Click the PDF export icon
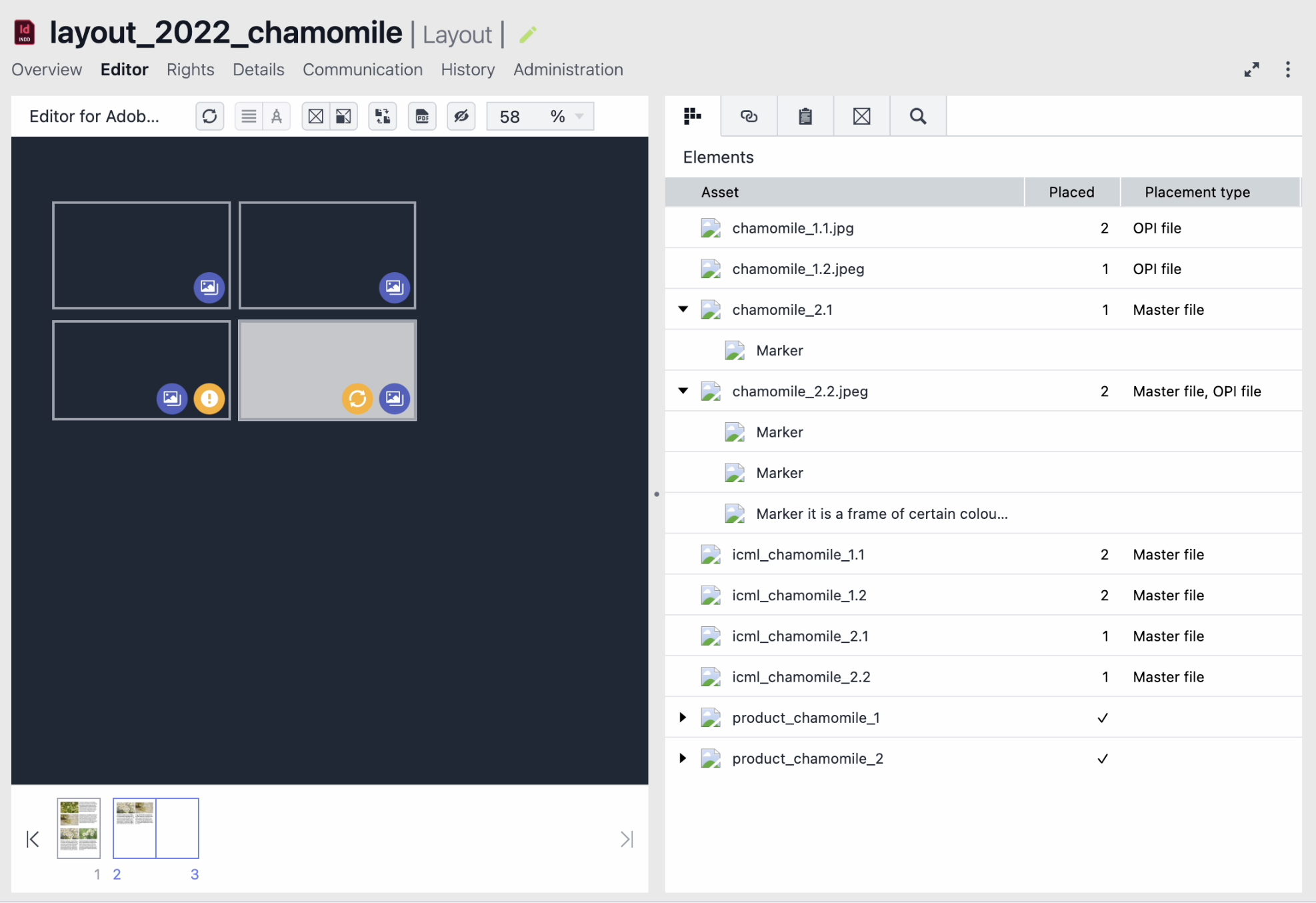This screenshot has width=1316, height=903. coord(422,117)
